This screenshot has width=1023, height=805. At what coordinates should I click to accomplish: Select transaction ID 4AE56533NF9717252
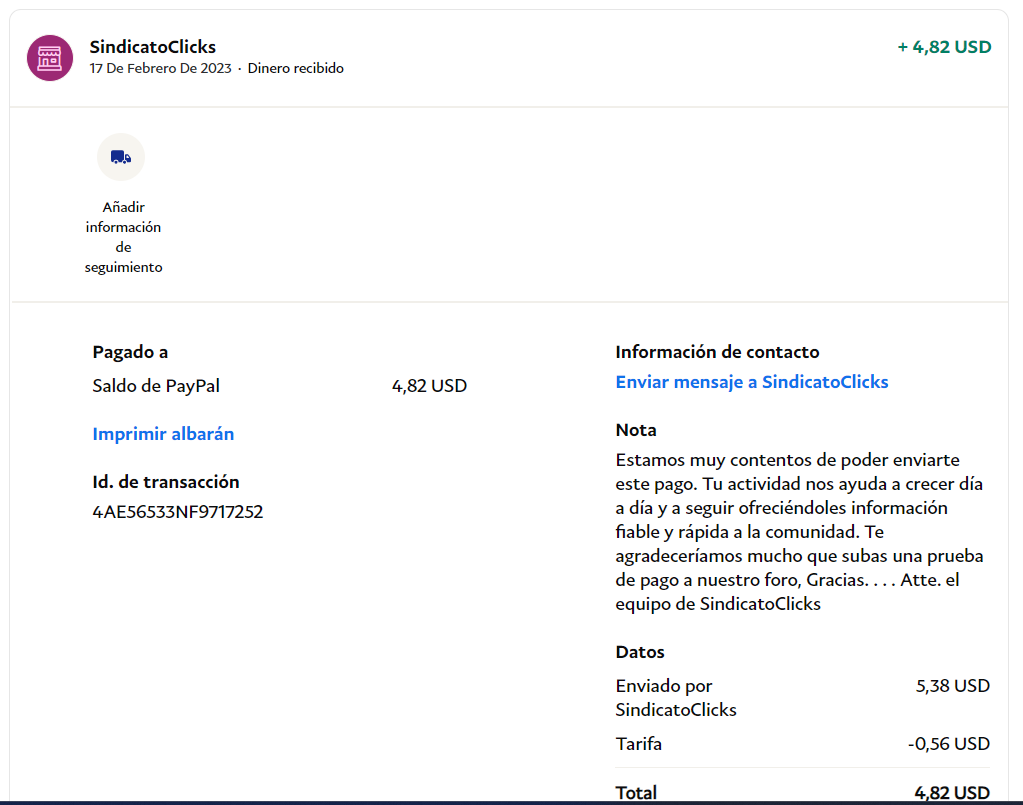point(177,512)
